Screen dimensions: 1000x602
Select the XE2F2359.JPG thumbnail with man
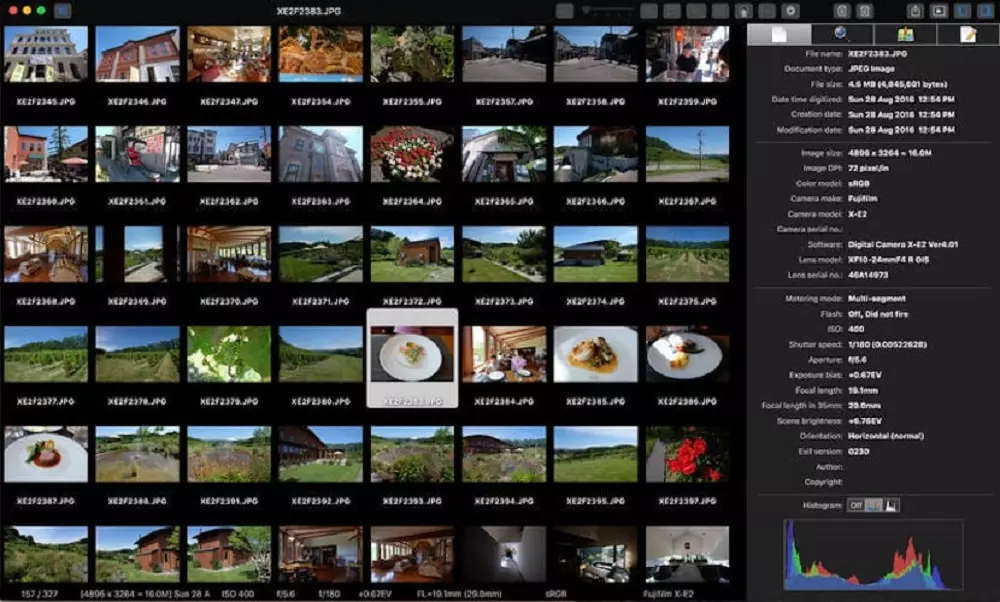click(688, 54)
